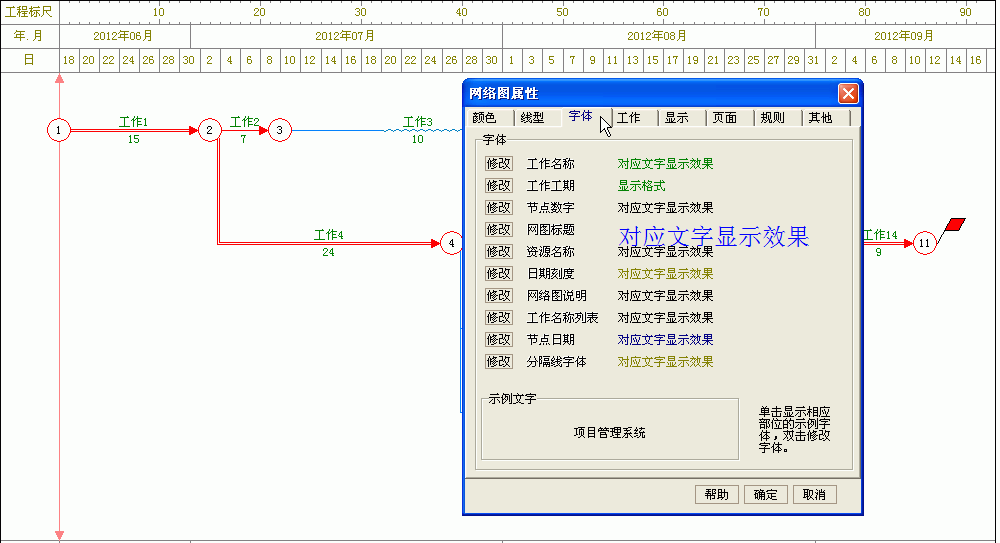1000x543 pixels.
Task: Select the 节点数字 font label
Action: point(550,208)
